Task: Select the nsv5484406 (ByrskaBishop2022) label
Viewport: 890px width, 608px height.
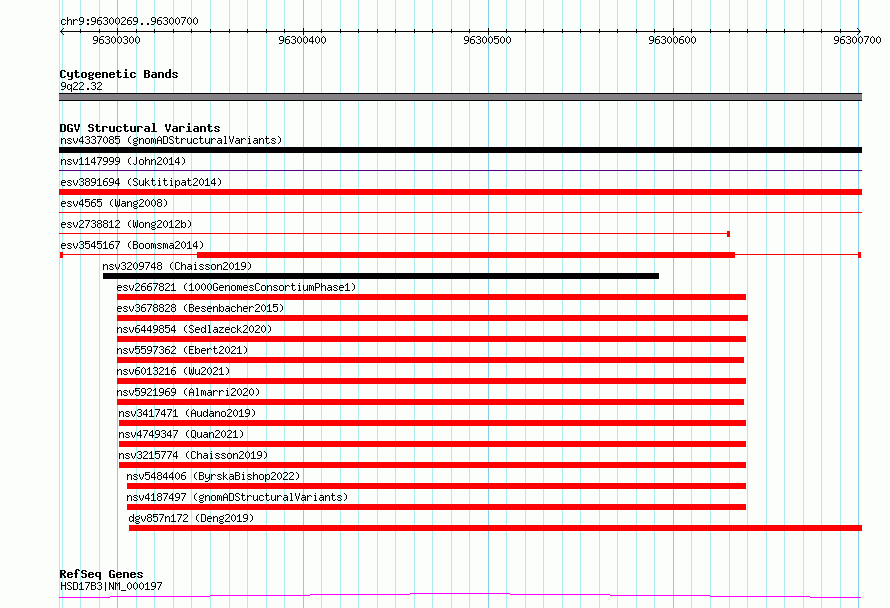Action: (213, 476)
